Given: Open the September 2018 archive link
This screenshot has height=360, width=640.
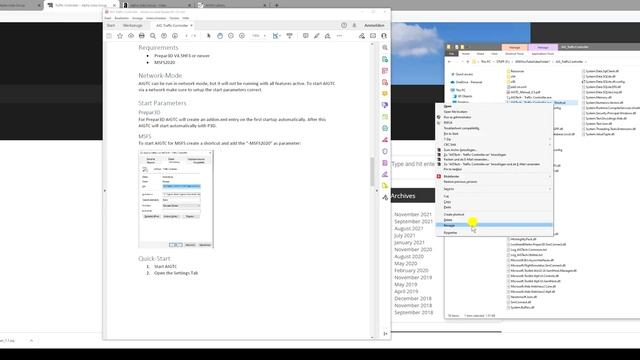Looking at the screenshot, I should point(413,312).
